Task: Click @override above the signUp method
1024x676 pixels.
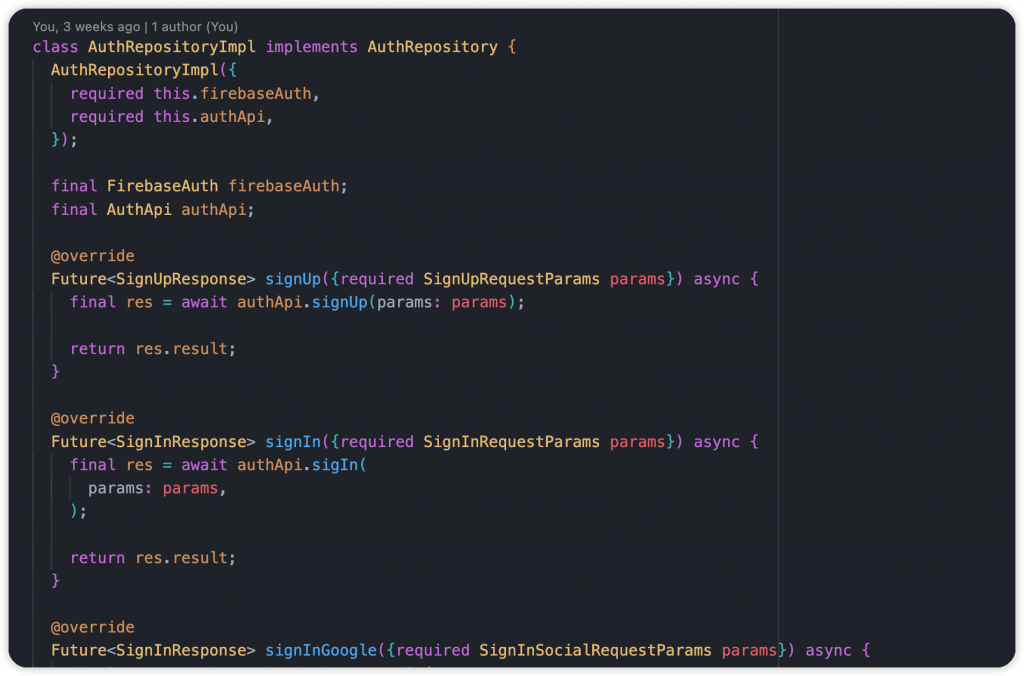Action: (x=93, y=256)
